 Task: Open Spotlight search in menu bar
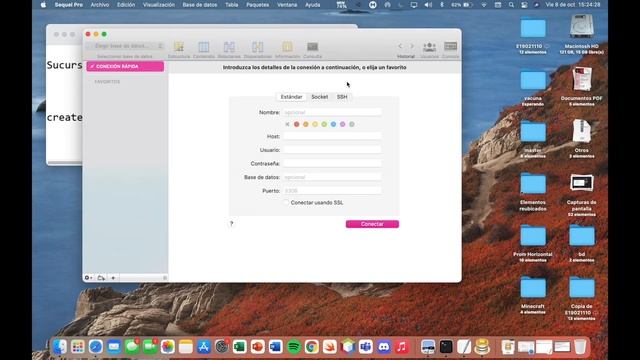pos(511,5)
